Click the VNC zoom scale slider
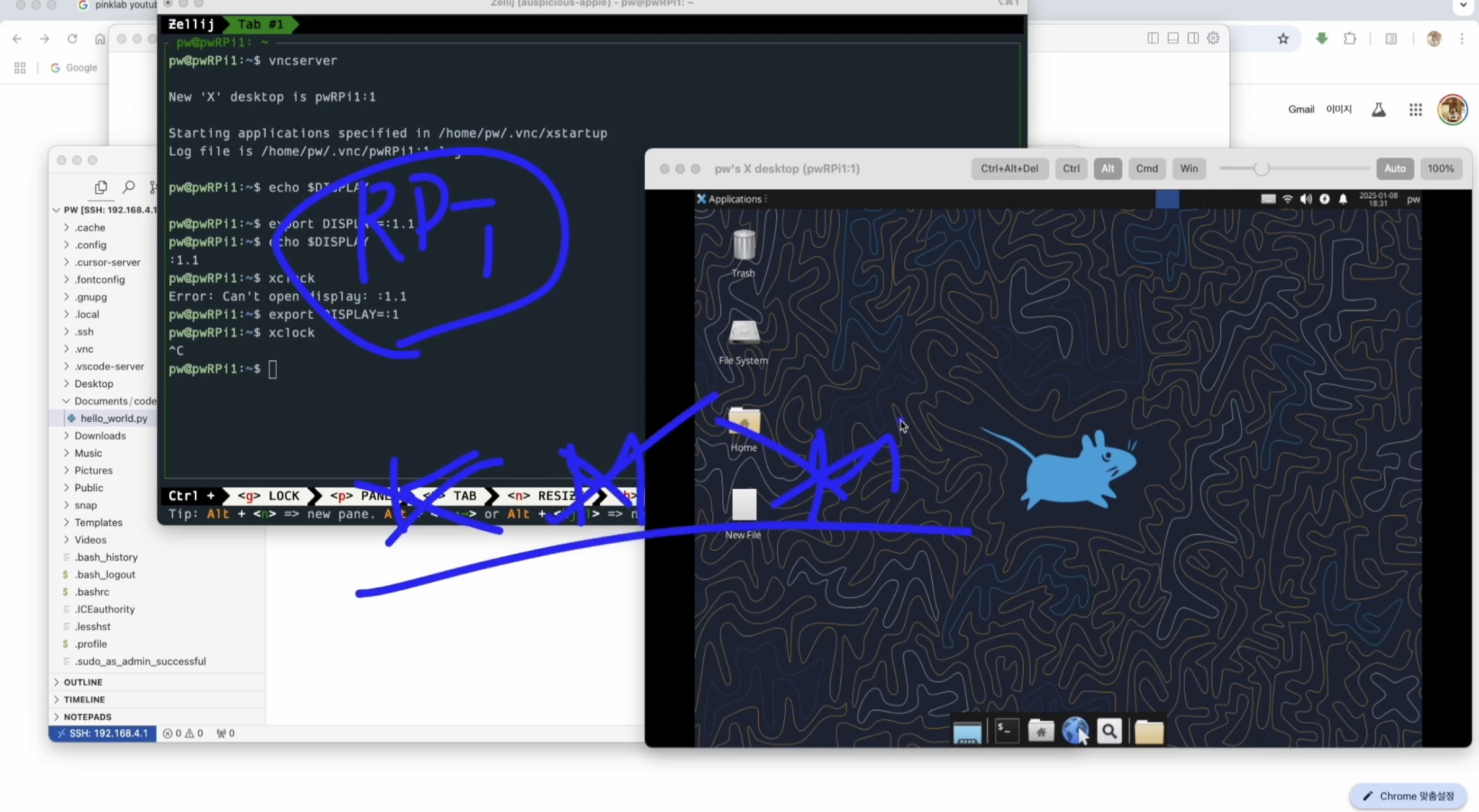The height and width of the screenshot is (812, 1479). coord(1261,168)
